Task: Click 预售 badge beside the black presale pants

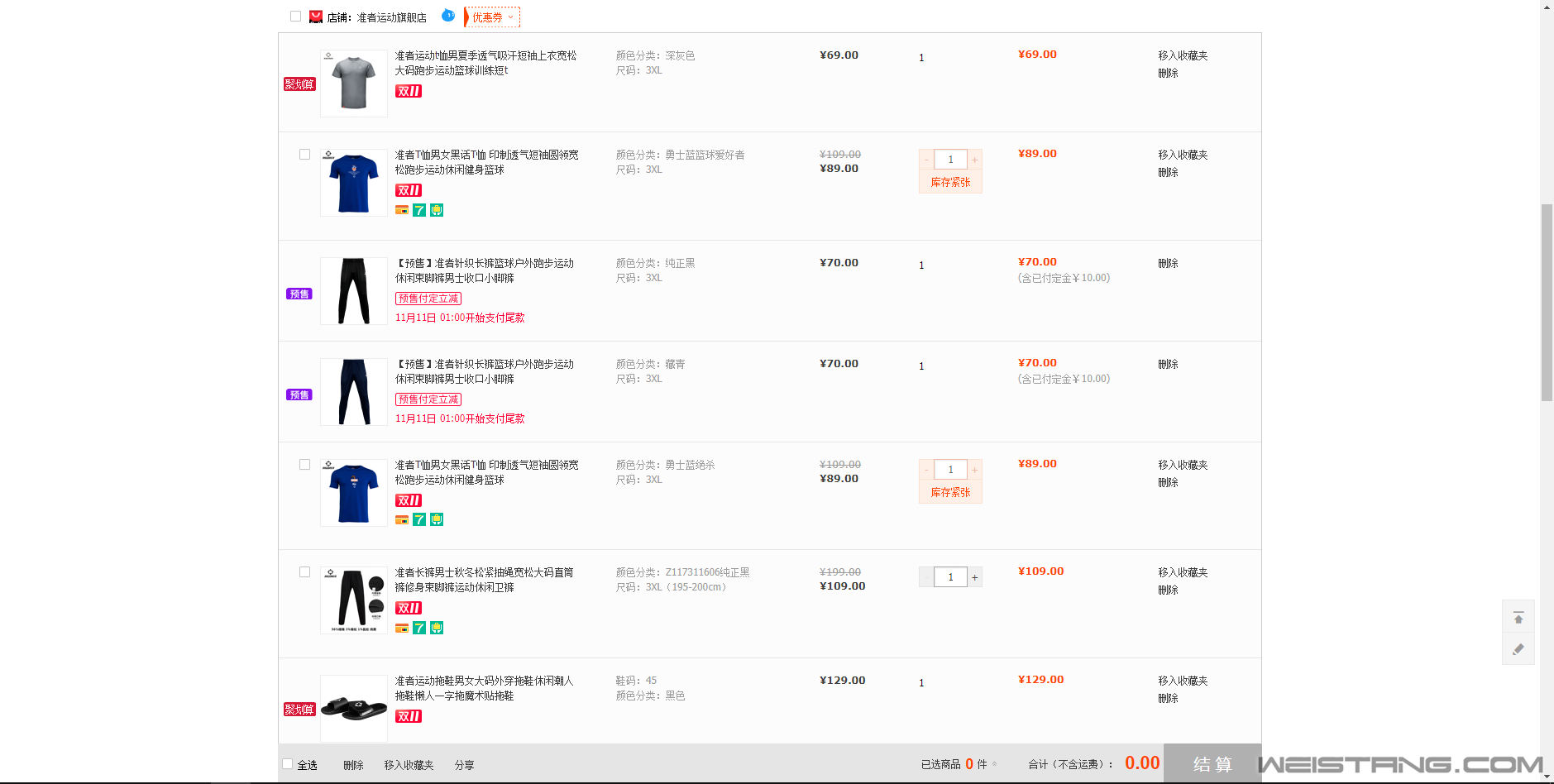Action: [x=299, y=294]
